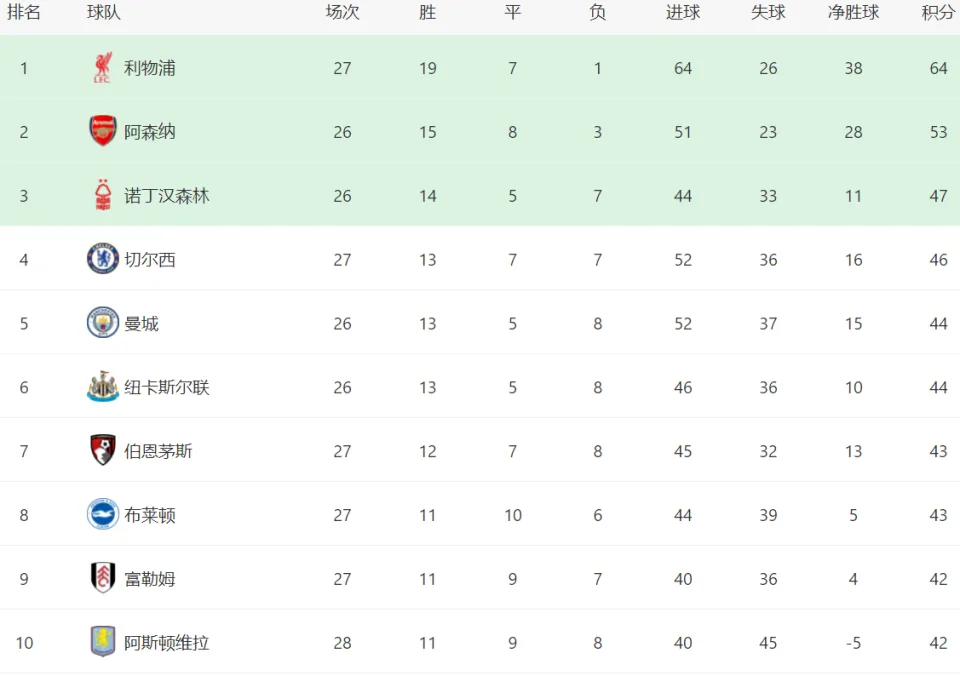Click the Bournemouth crest icon
This screenshot has width=960, height=676.
point(103,451)
